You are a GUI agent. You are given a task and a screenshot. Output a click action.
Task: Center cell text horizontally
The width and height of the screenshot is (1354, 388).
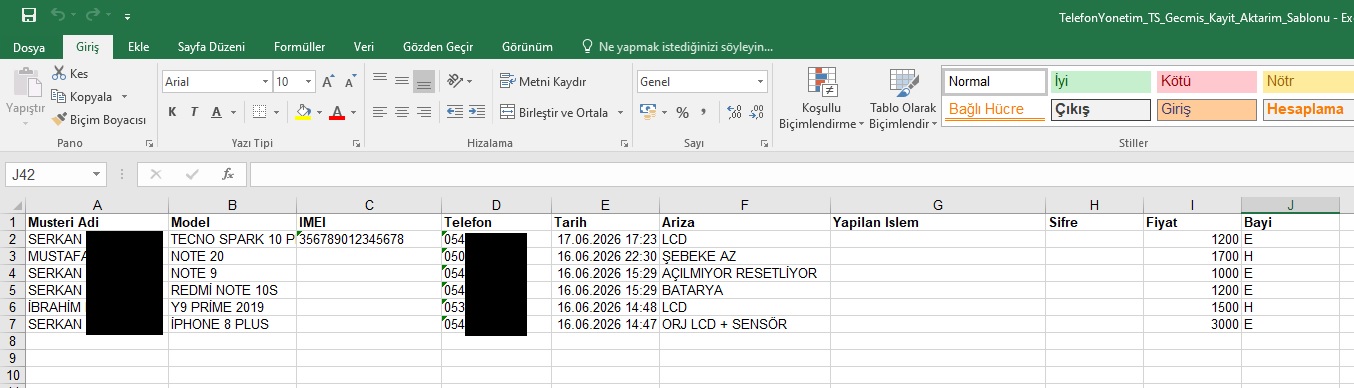402,112
